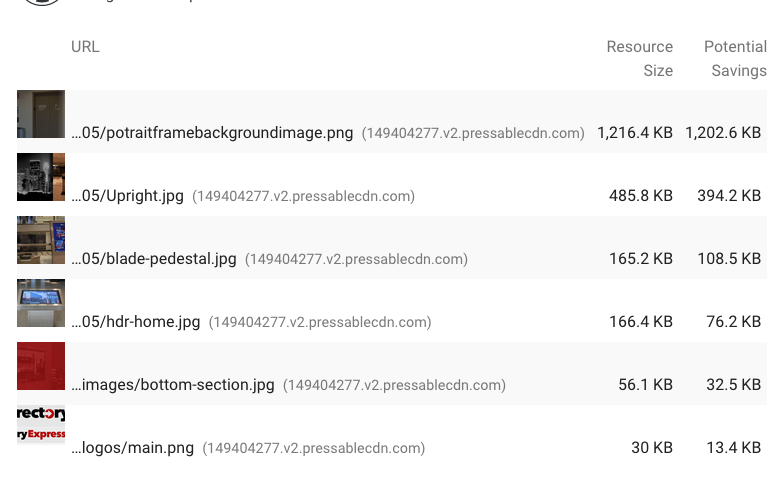Open the …05/blade-pedestal.jpg URL
The image size is (779, 478).
(x=154, y=259)
